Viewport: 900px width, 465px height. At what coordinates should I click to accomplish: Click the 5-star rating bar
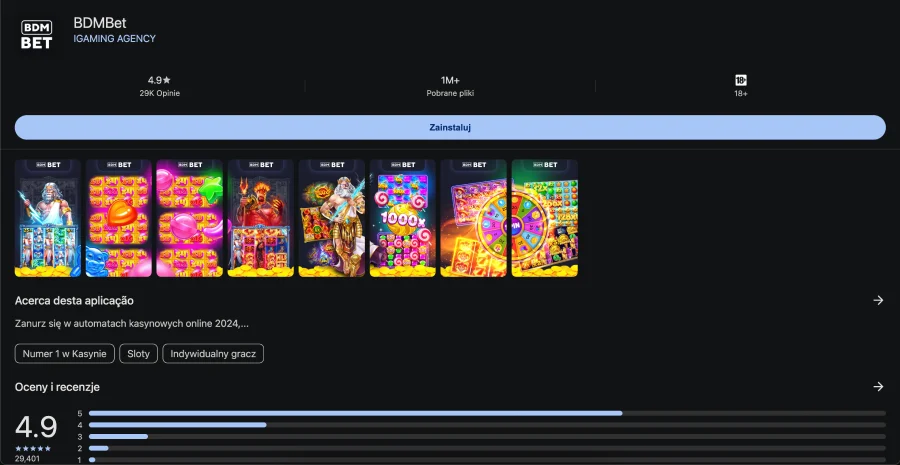pyautogui.click(x=487, y=413)
